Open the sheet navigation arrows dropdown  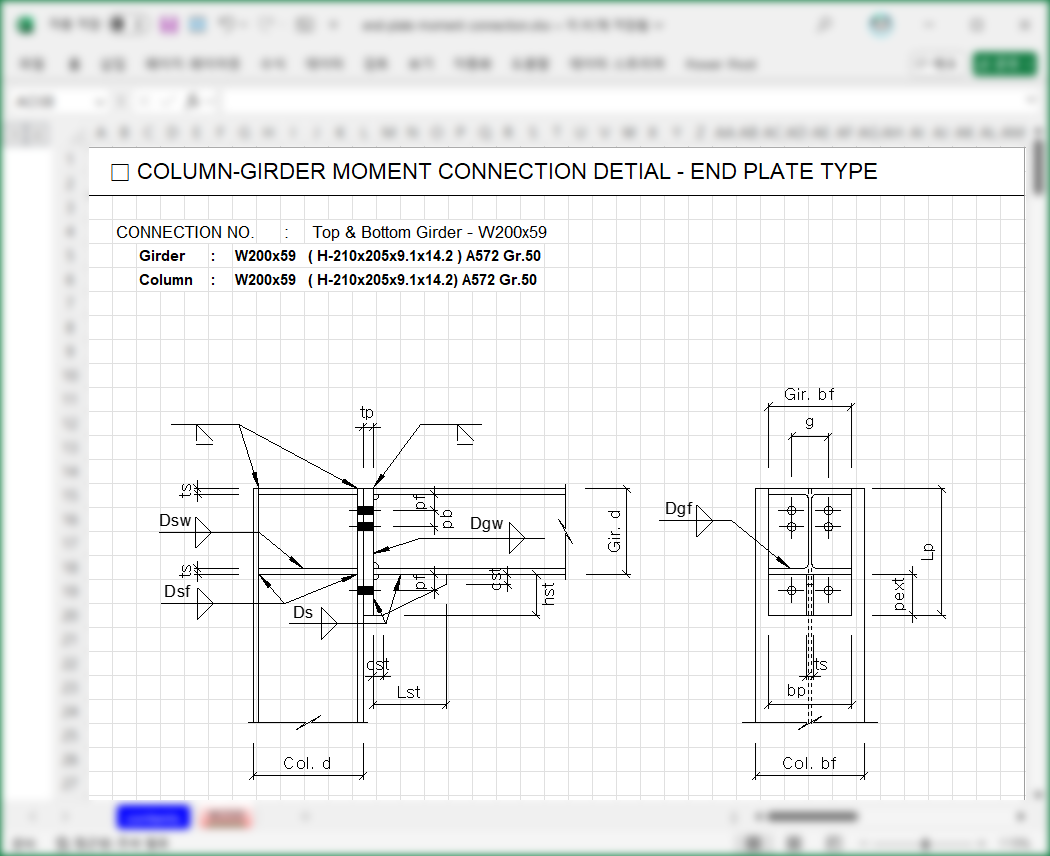click(34, 817)
